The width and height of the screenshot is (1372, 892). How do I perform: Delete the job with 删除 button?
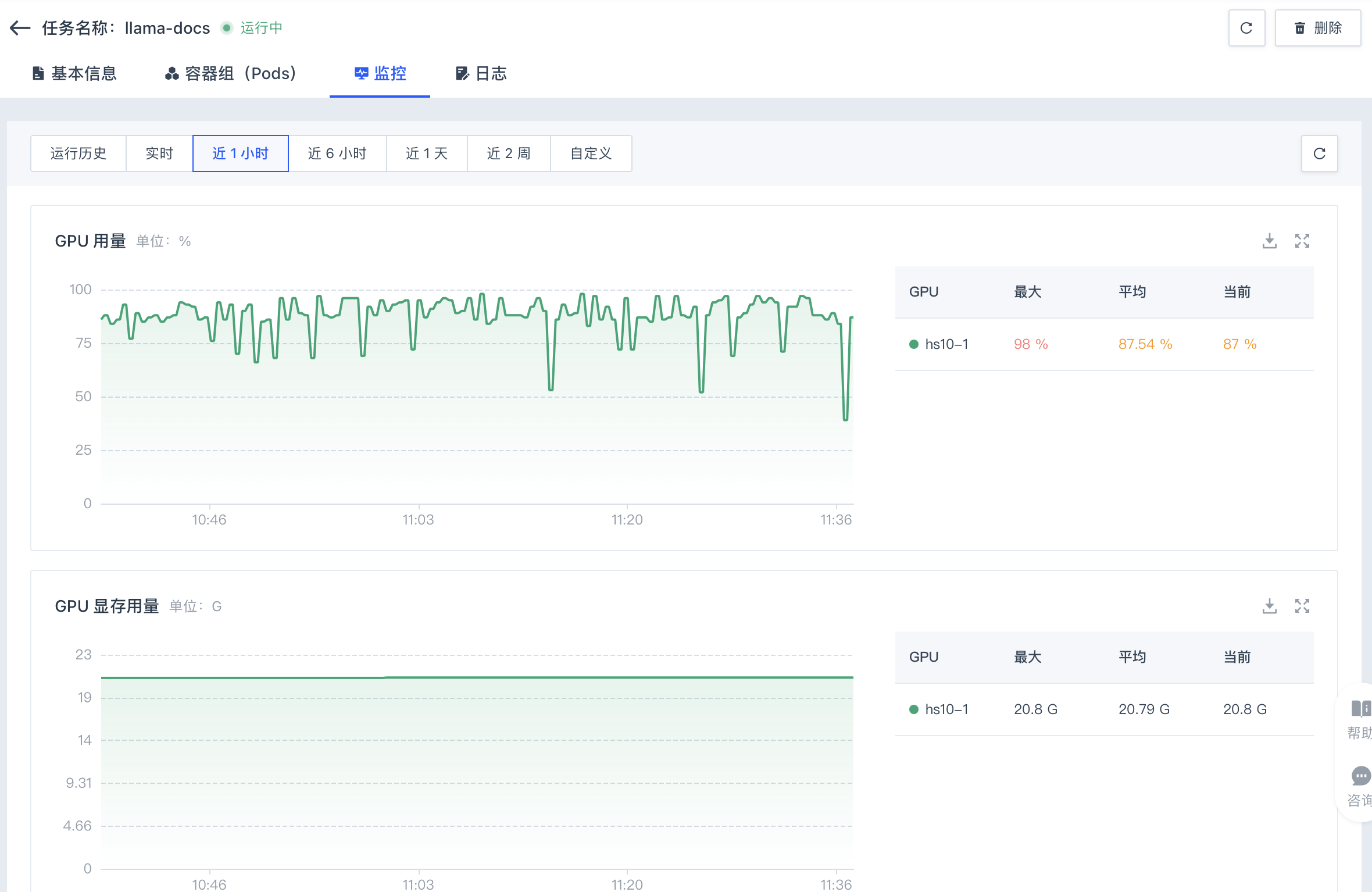(1317, 28)
